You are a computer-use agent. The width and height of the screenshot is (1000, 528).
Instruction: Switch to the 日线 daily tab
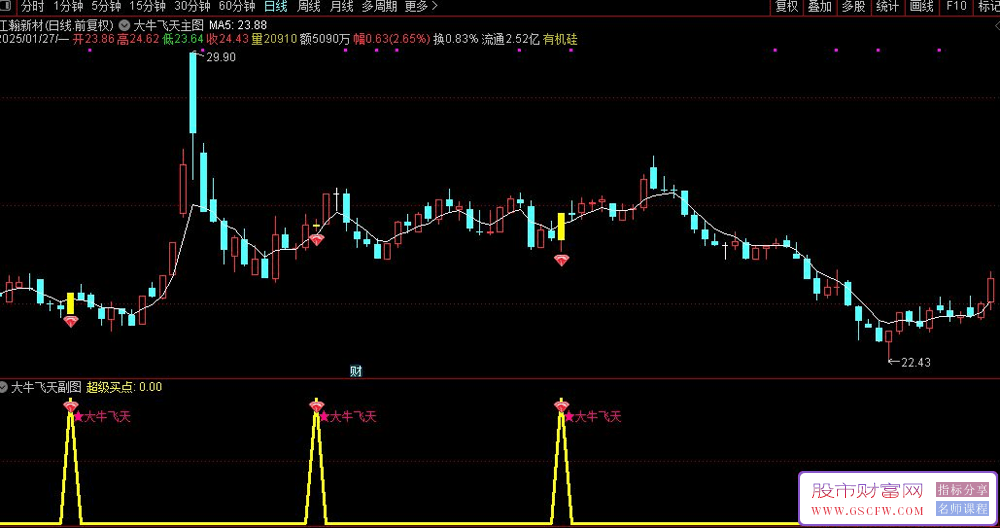point(276,7)
